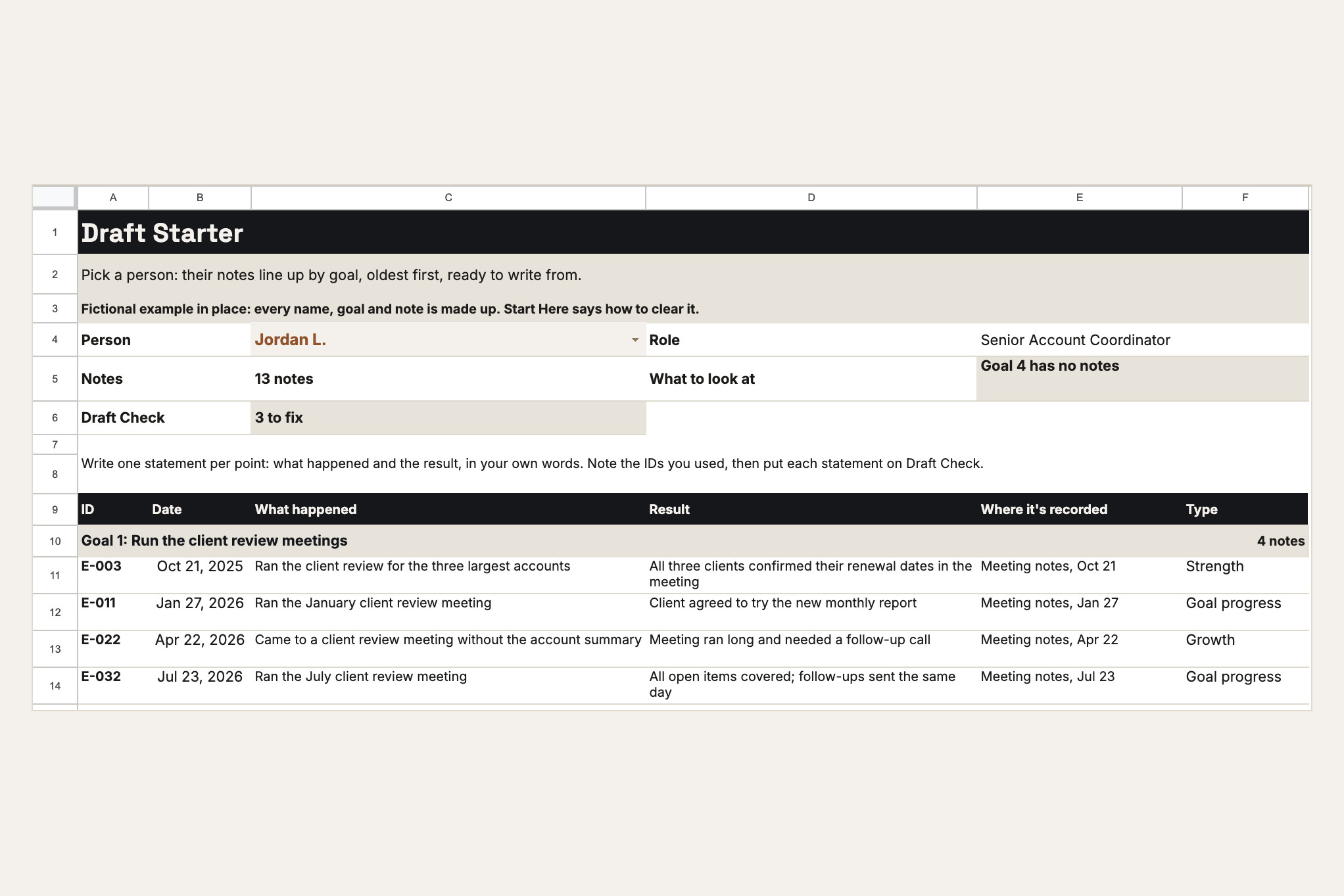Viewport: 1344px width, 896px height.
Task: Click 'Came to a client review meeting without the account summary'
Action: click(448, 640)
